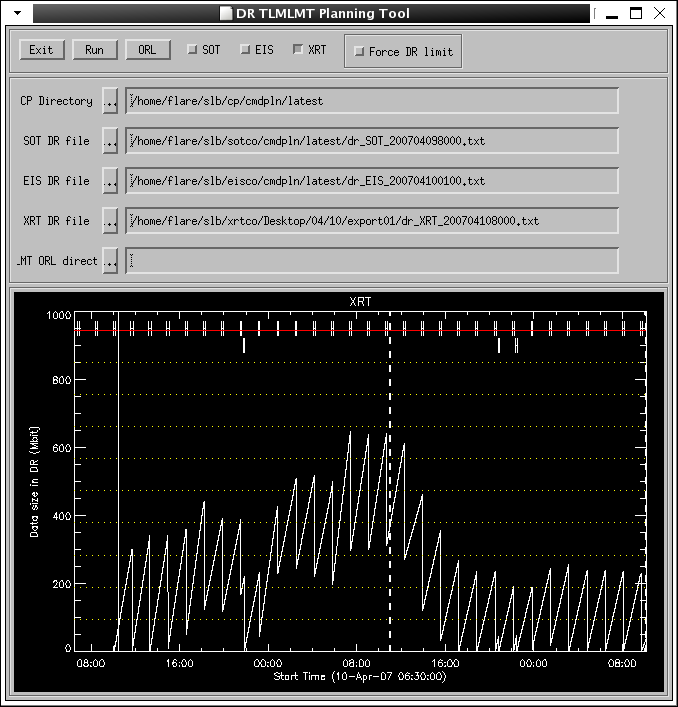Toggle the XRT checkbox

click(x=298, y=50)
